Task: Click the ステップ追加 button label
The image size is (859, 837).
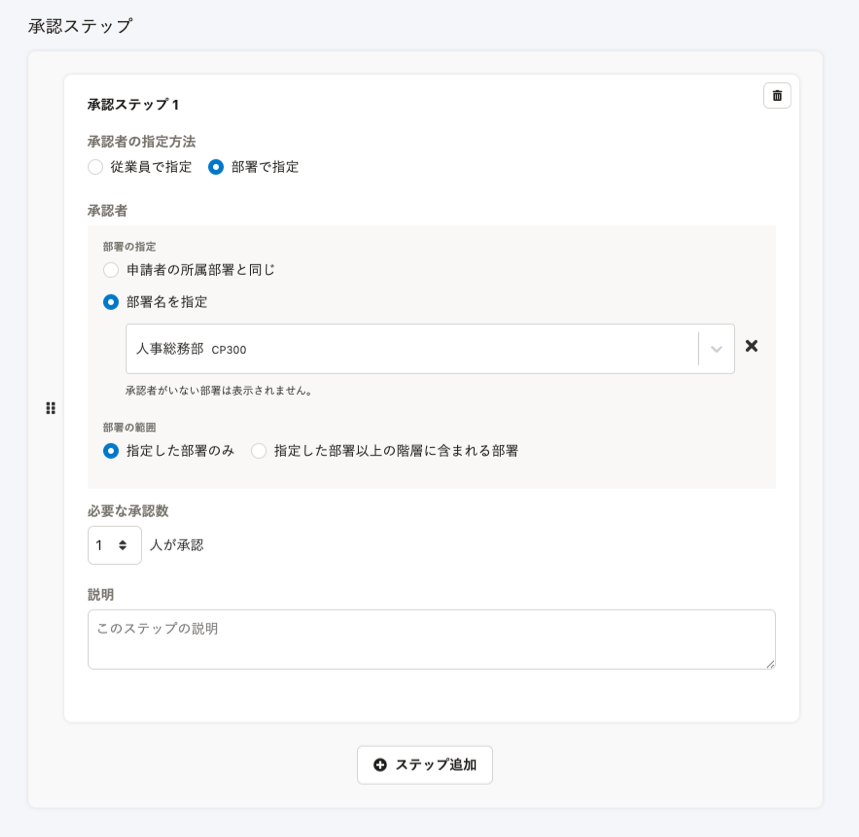Action: point(436,765)
